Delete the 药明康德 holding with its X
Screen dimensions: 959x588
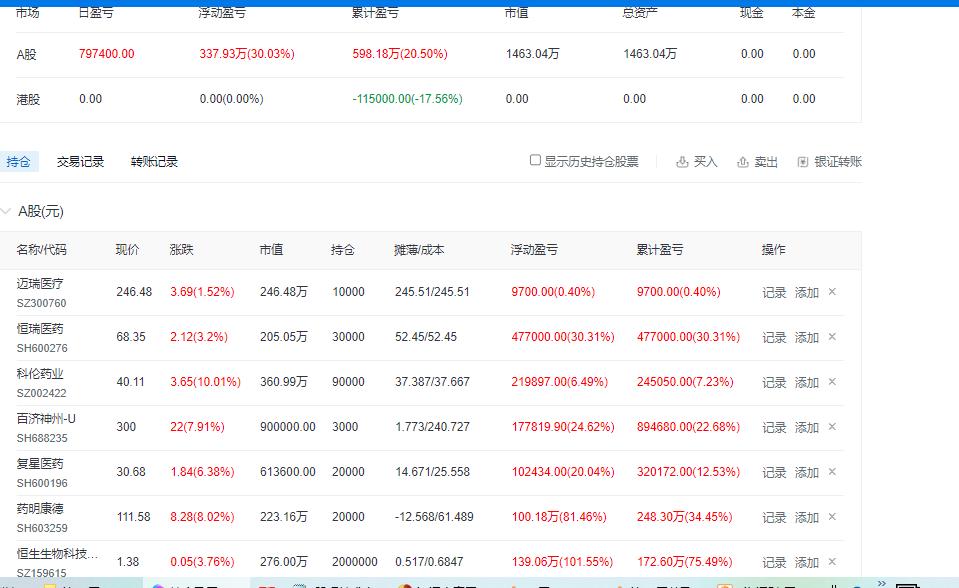pos(832,516)
